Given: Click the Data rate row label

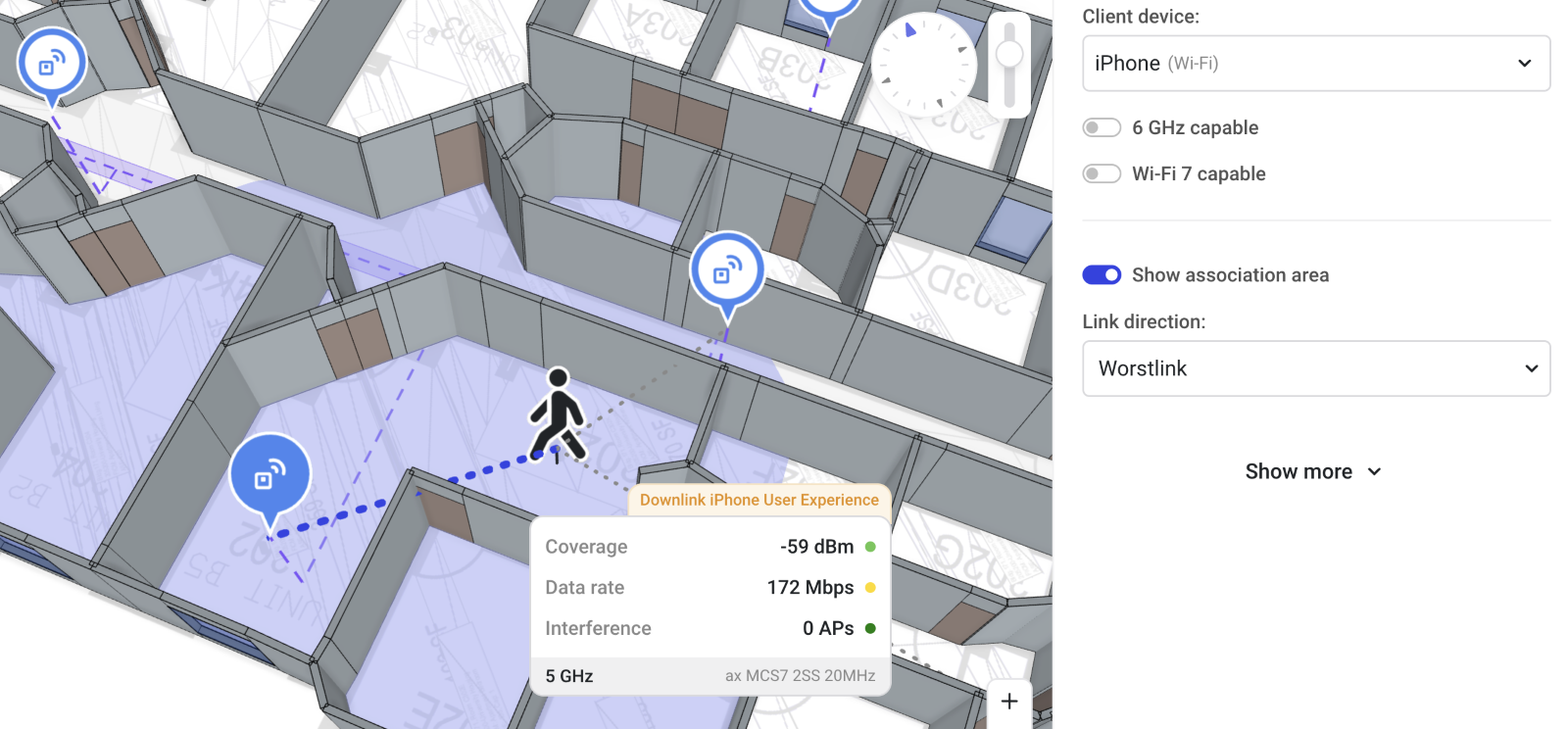Looking at the screenshot, I should [585, 588].
